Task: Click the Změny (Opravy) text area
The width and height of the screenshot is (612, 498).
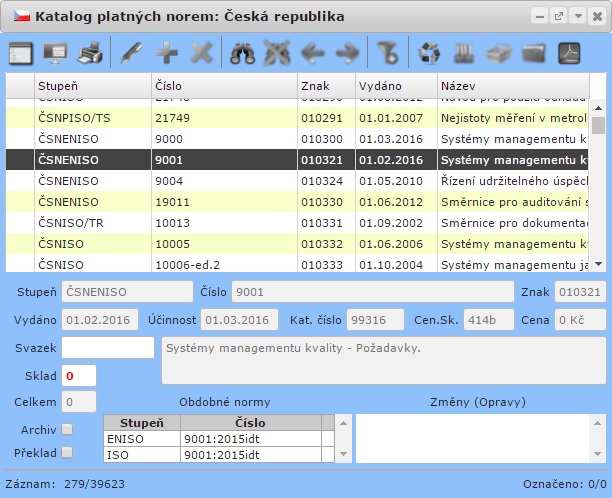Action: coord(472,439)
